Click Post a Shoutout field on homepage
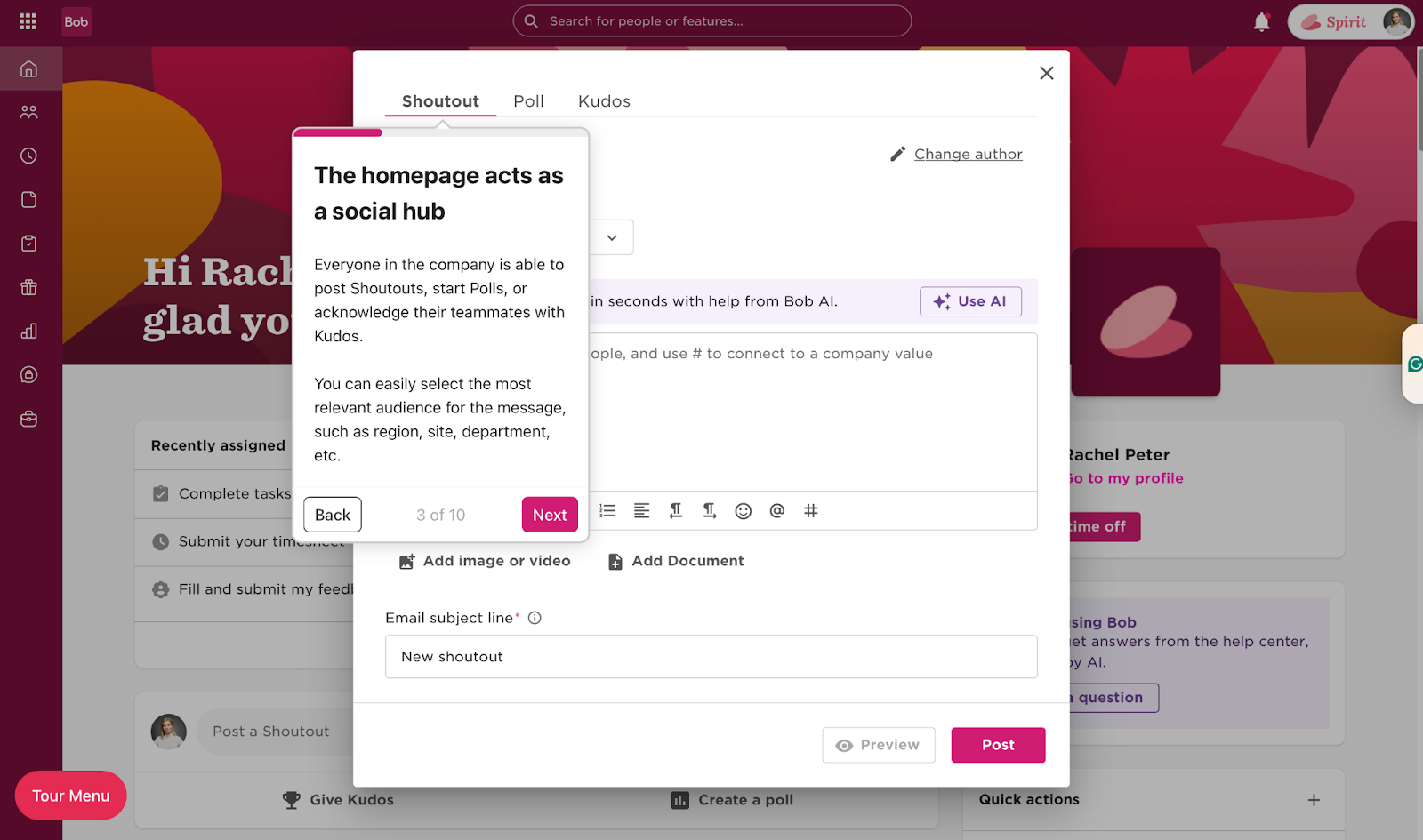The width and height of the screenshot is (1423, 840). pyautogui.click(x=275, y=732)
